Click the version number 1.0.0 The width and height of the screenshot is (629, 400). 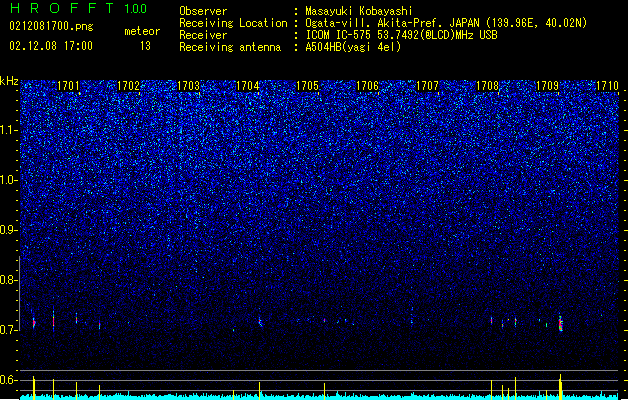click(135, 9)
